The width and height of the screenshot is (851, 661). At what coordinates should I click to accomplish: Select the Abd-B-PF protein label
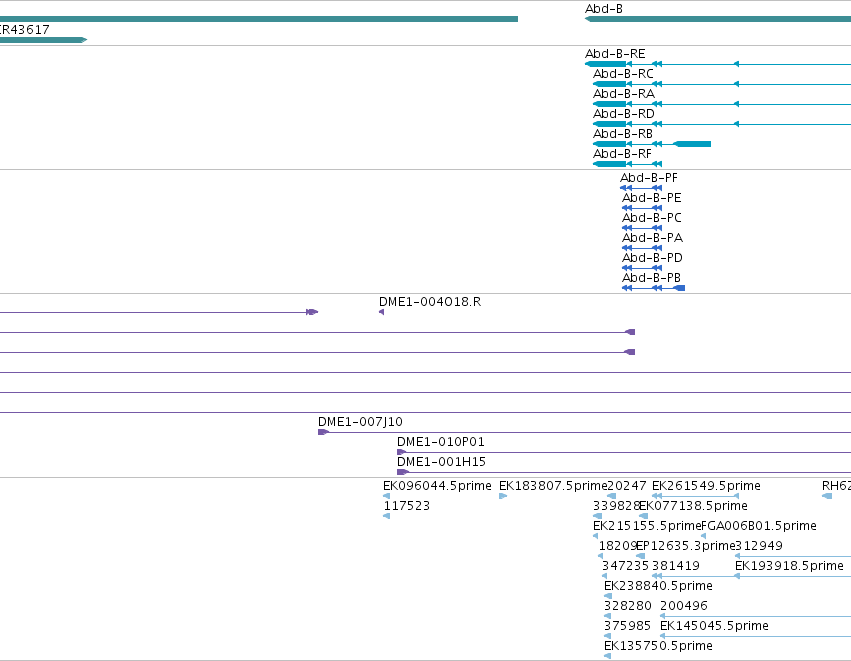click(x=649, y=178)
